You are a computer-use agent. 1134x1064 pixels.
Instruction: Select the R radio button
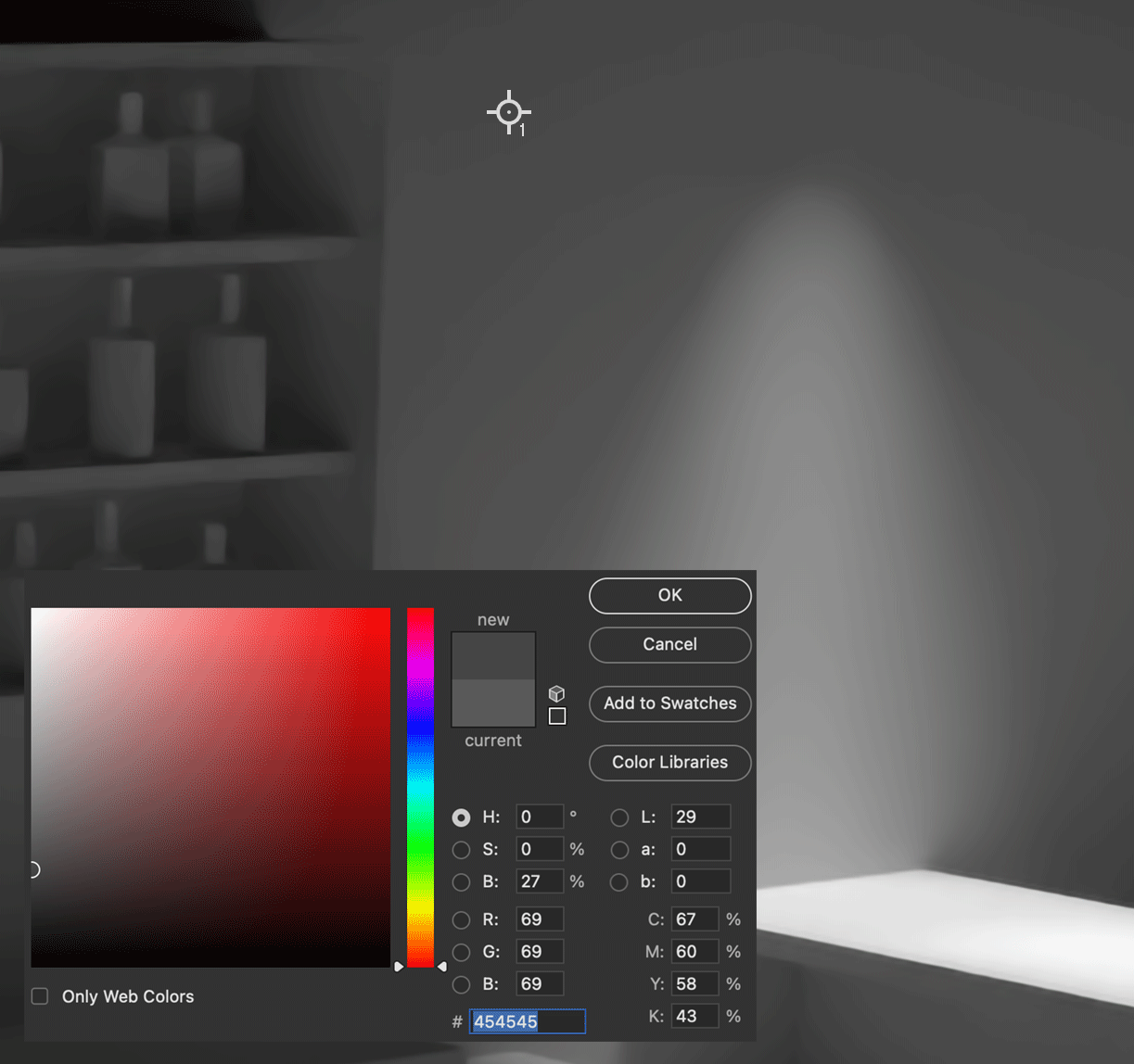pyautogui.click(x=461, y=919)
